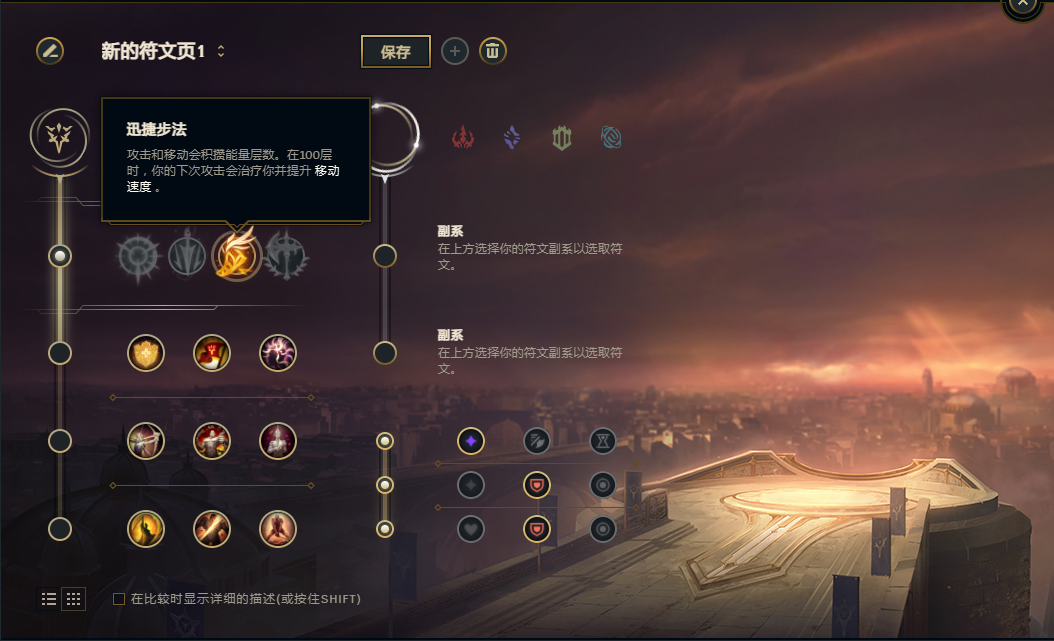The width and height of the screenshot is (1054, 641).
Task: Select the adaptive force purple diamond shard
Action: click(x=471, y=441)
